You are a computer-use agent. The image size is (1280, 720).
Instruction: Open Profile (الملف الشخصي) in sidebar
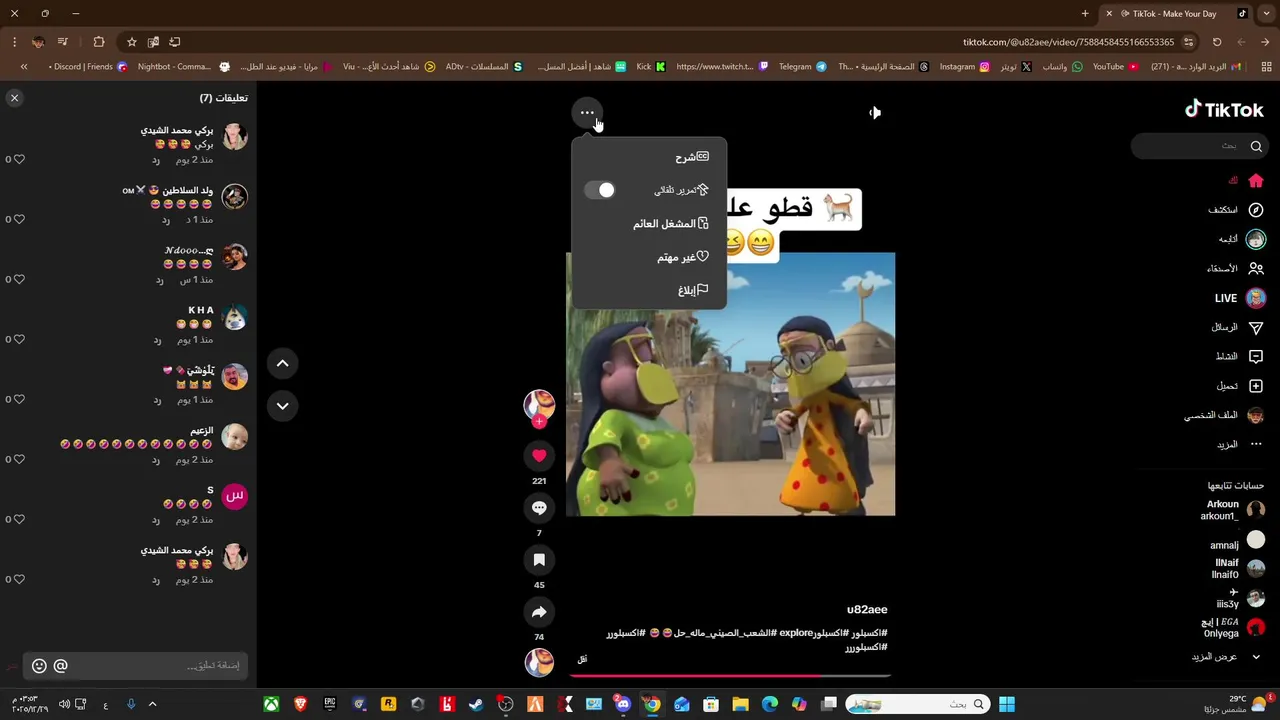[x=1224, y=415]
